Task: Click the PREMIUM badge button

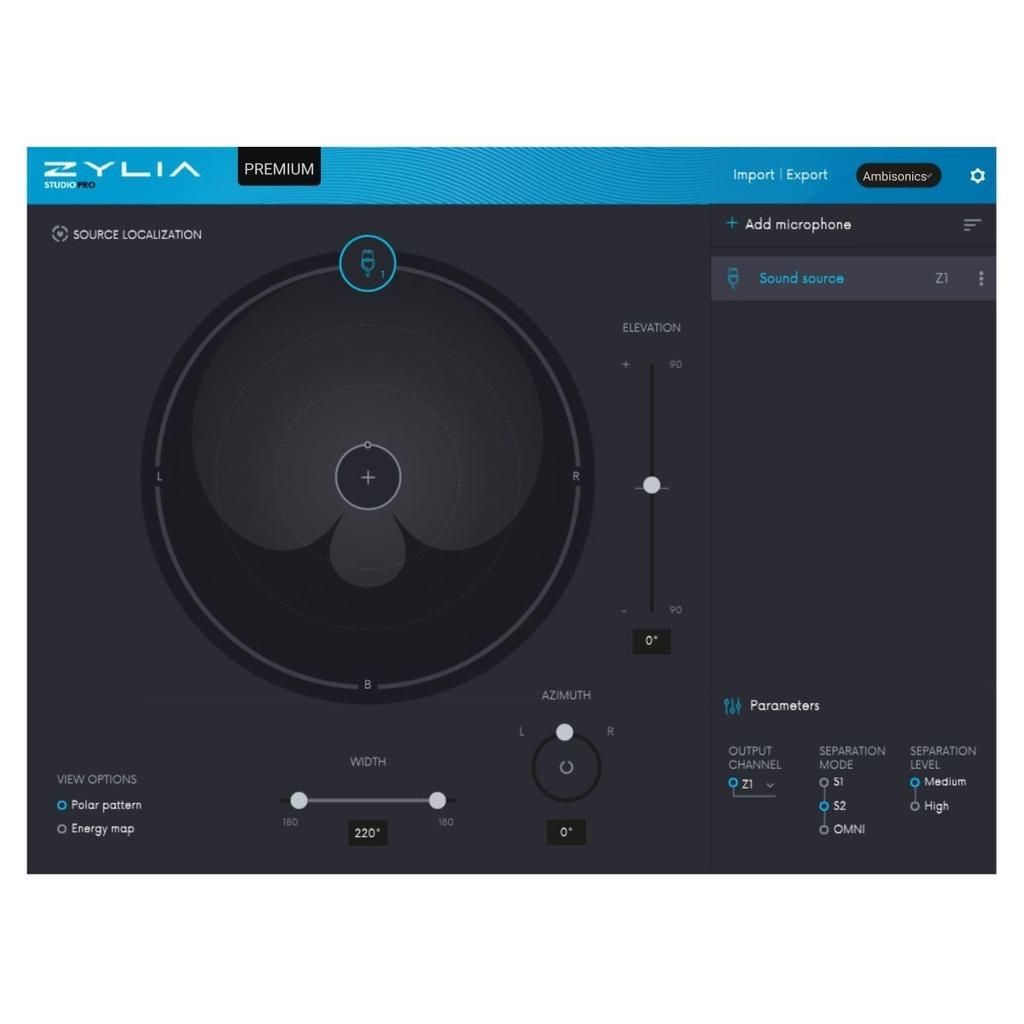Action: click(279, 169)
